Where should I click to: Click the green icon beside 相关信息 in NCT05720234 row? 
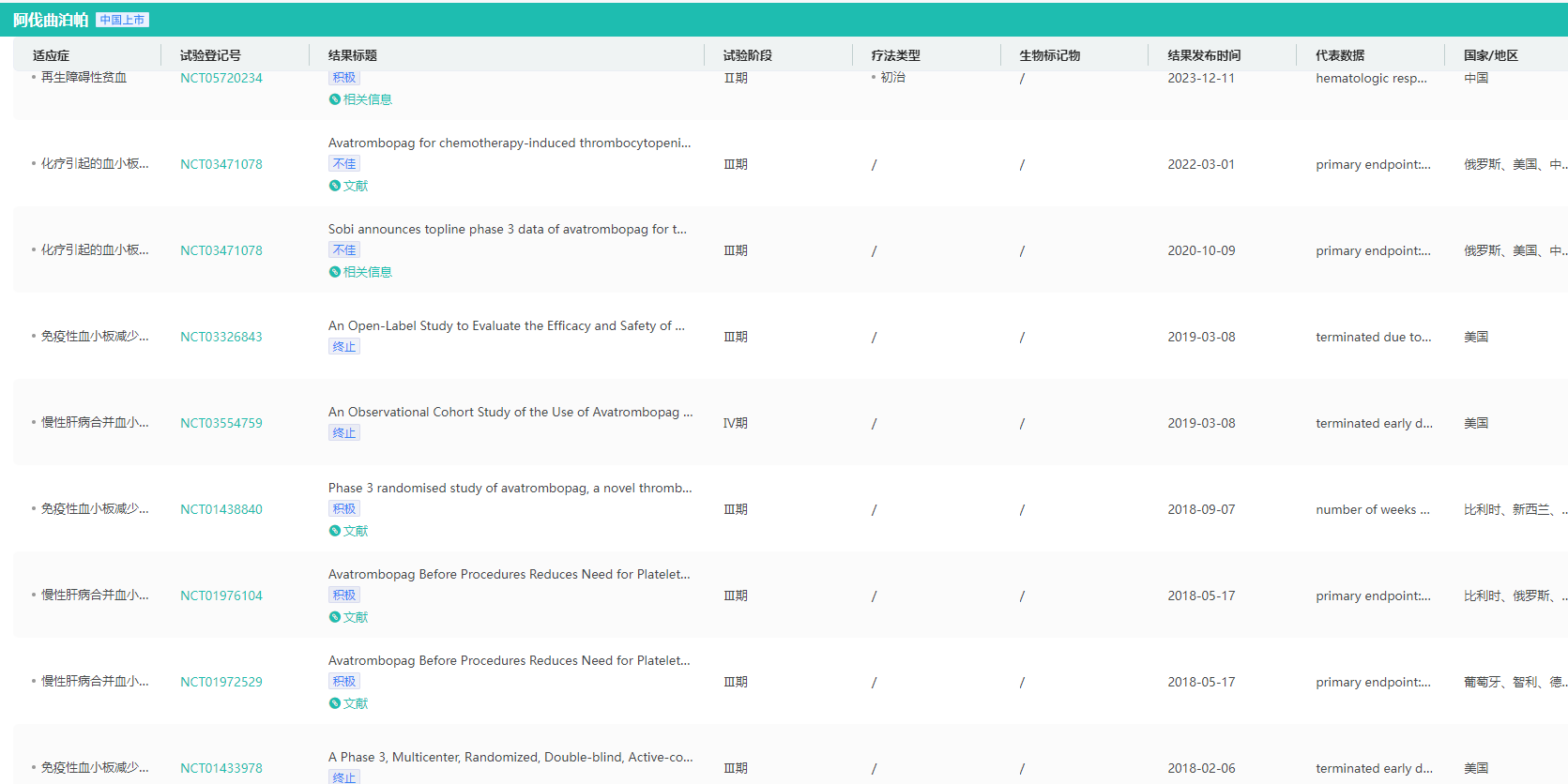(x=334, y=99)
